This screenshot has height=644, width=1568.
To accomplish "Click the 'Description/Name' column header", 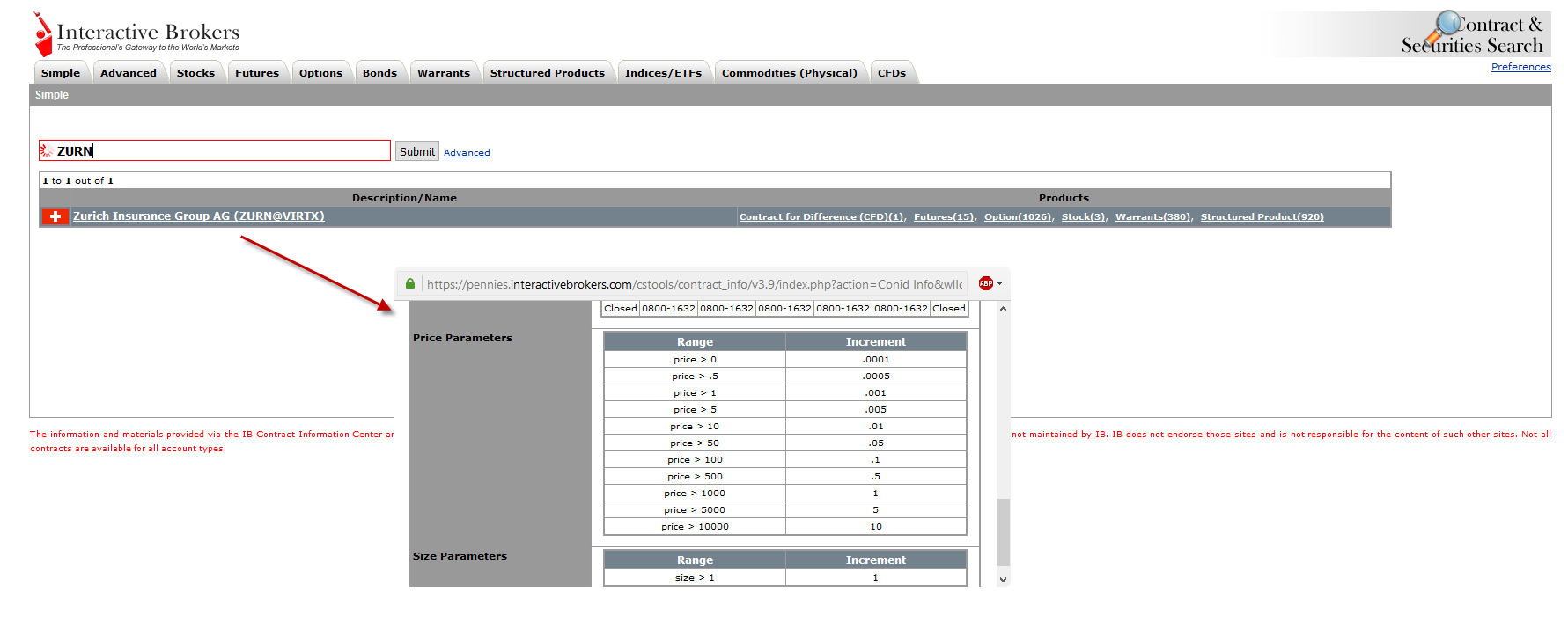I will tap(404, 198).
